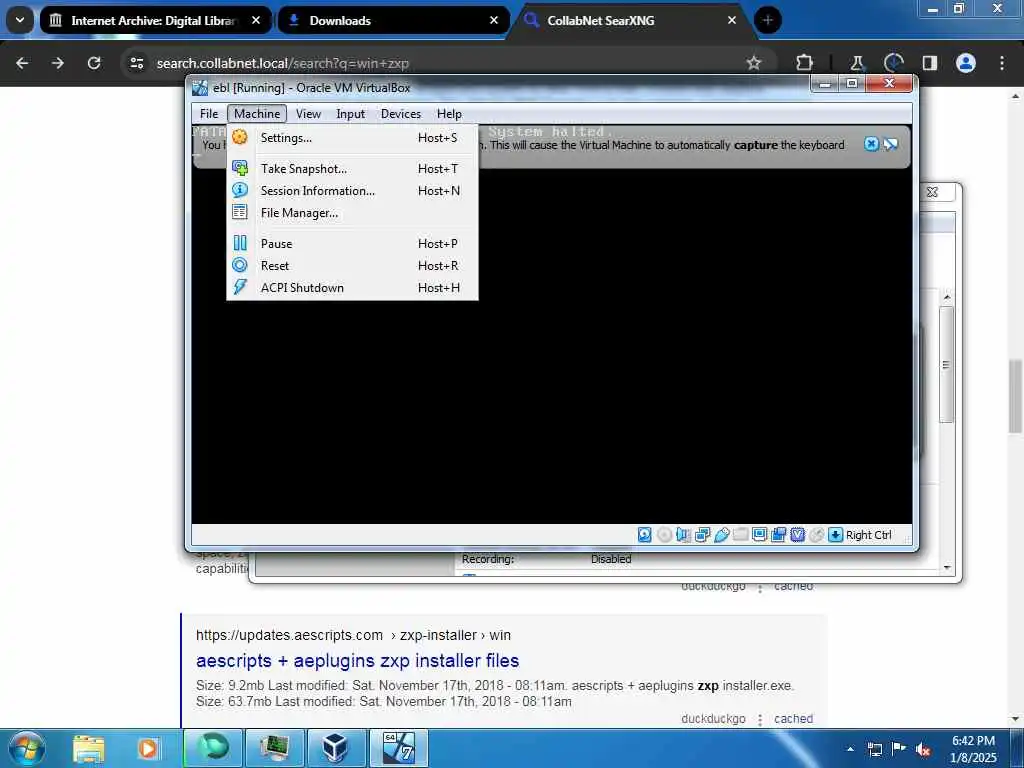Open the VirtualBox Input menu

351,114
